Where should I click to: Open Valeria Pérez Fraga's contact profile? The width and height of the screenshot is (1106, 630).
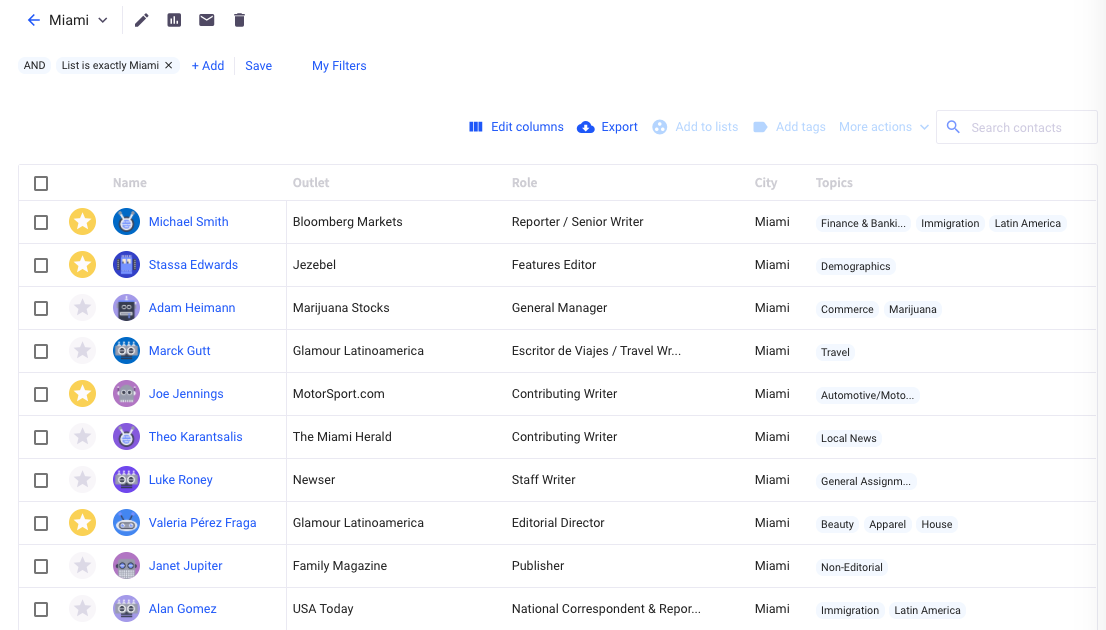click(x=202, y=523)
